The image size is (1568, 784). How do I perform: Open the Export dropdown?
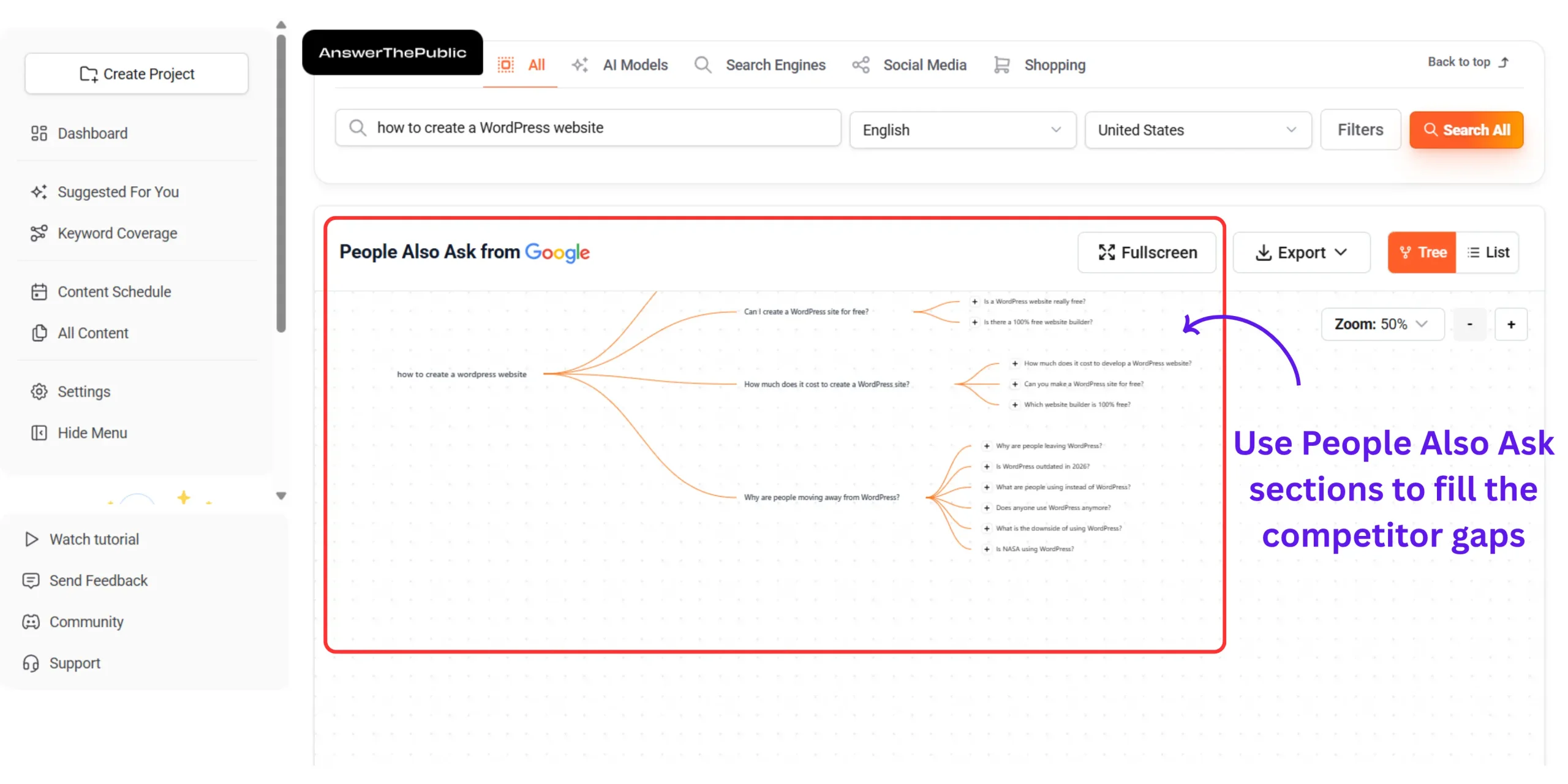[1302, 252]
